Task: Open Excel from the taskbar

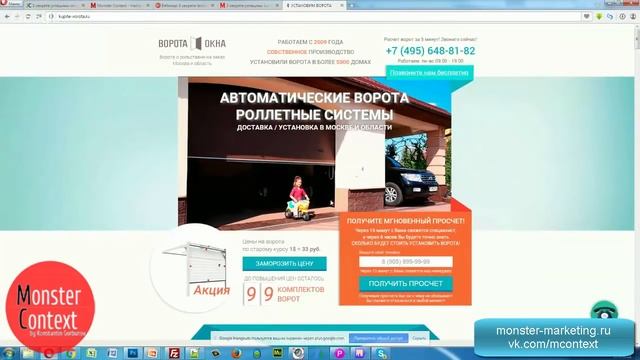Action: 91,353
